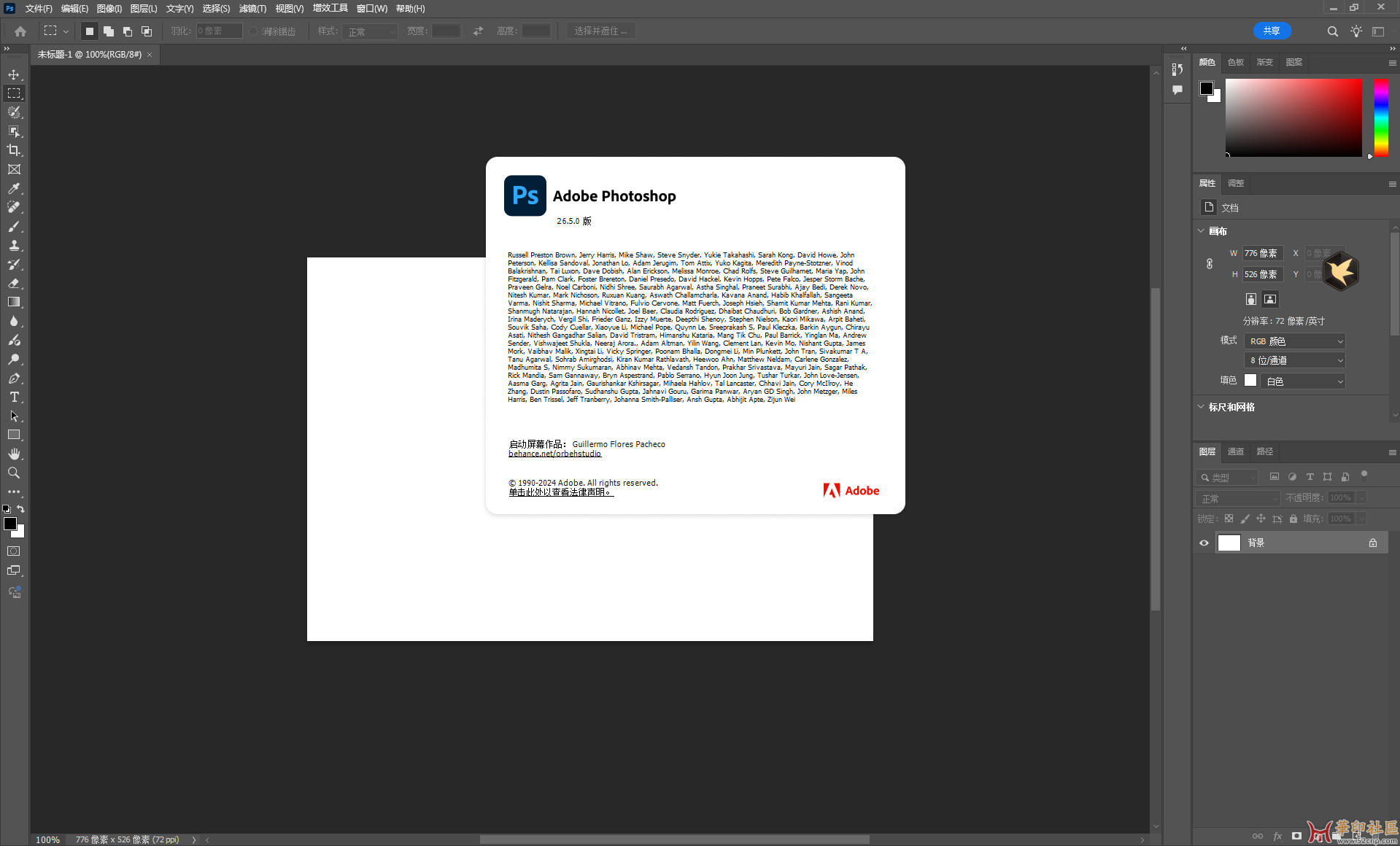Select the Eyedropper tool
Viewport: 1400px width, 846px height.
click(14, 188)
